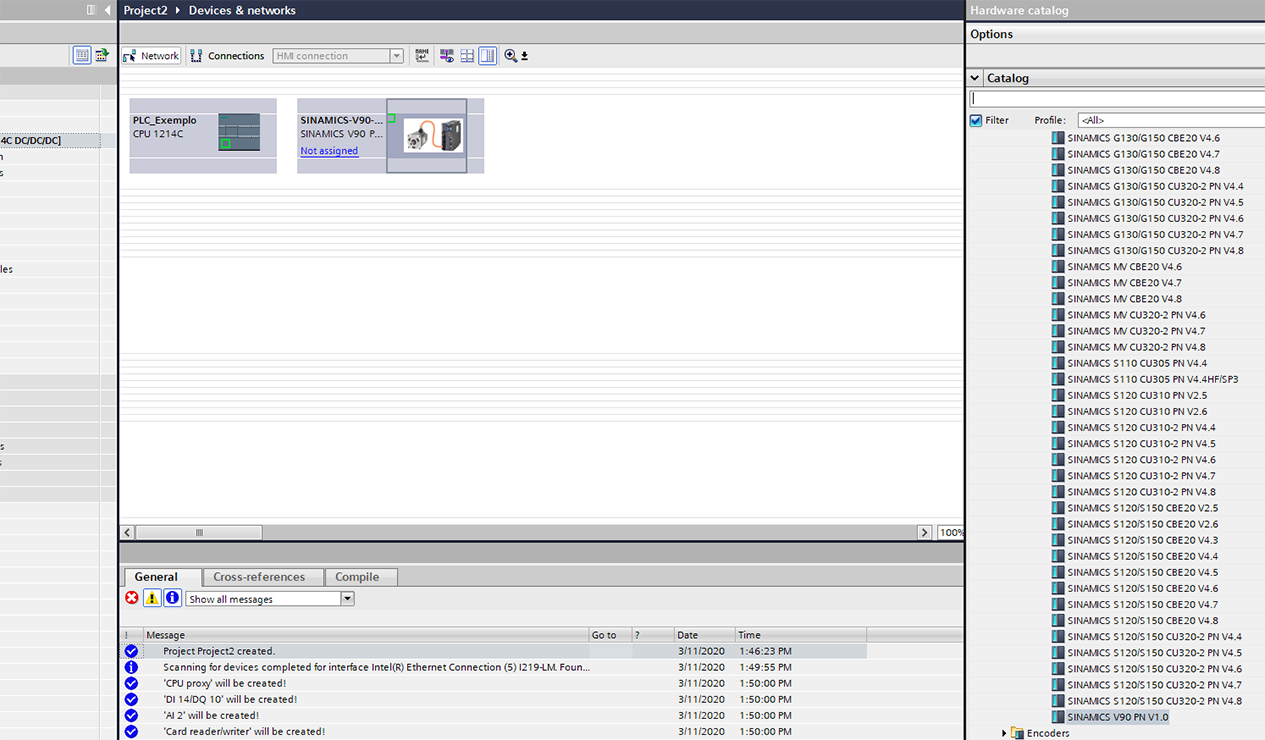Select SINAMICS G130/G150 CBE20 V4.6 entry

tap(1143, 138)
